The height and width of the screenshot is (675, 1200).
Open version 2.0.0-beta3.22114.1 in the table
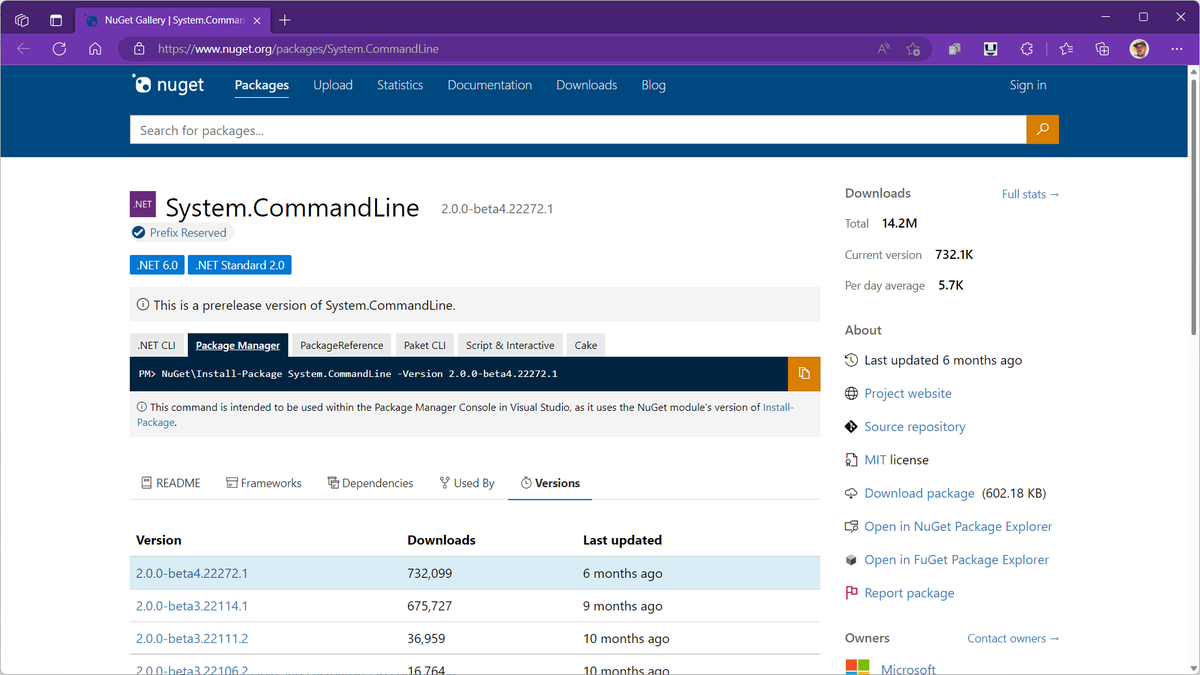(x=192, y=606)
